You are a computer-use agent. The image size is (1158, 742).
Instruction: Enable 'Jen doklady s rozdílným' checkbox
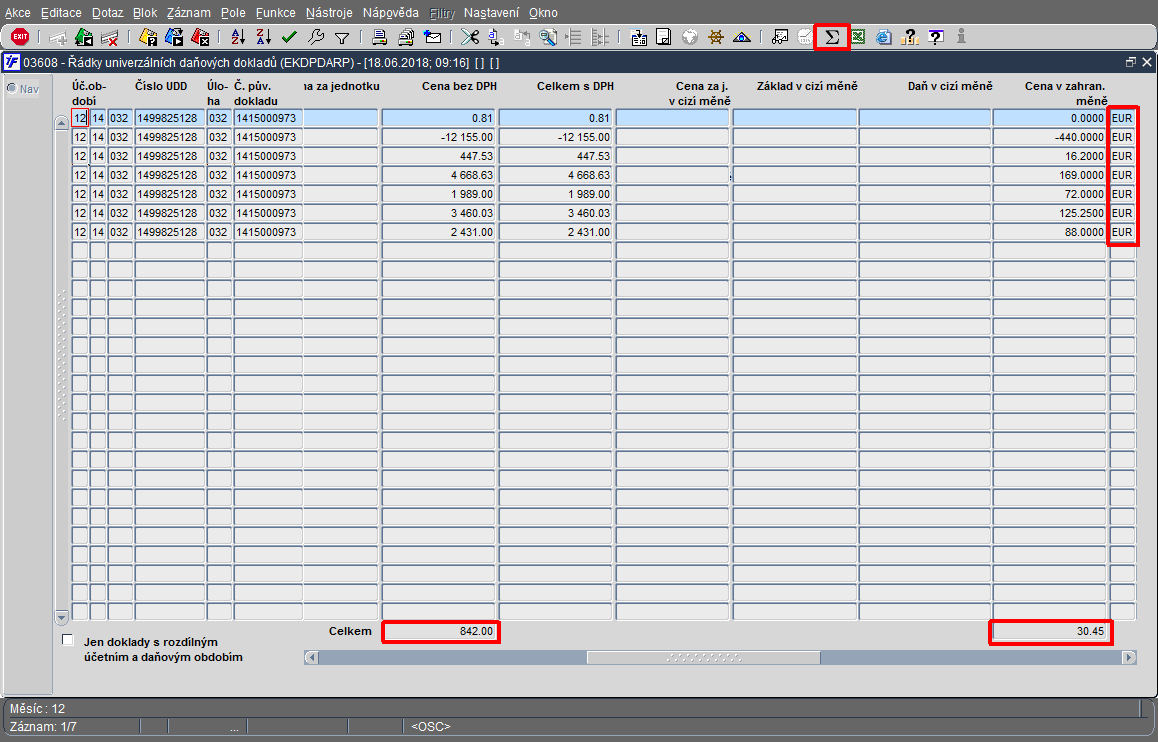68,640
